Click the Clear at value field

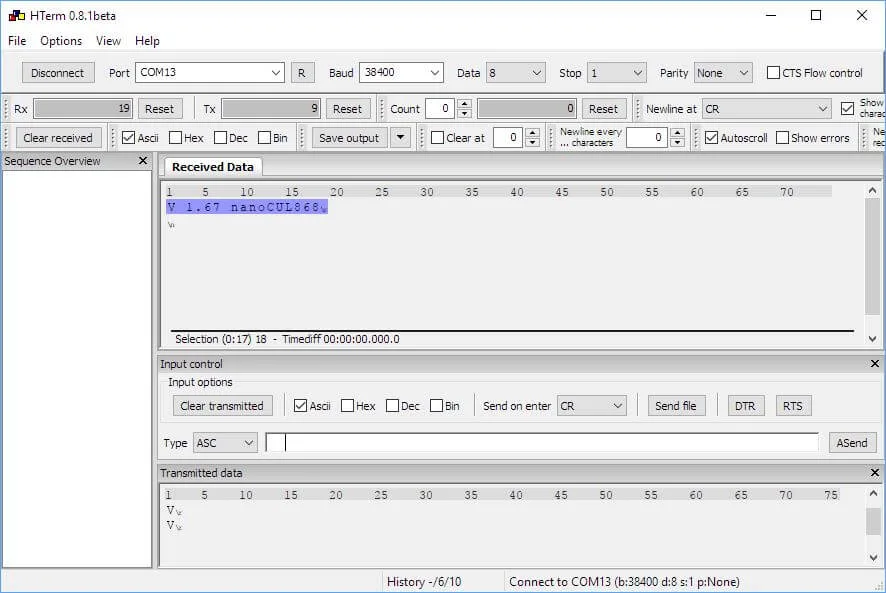click(508, 137)
